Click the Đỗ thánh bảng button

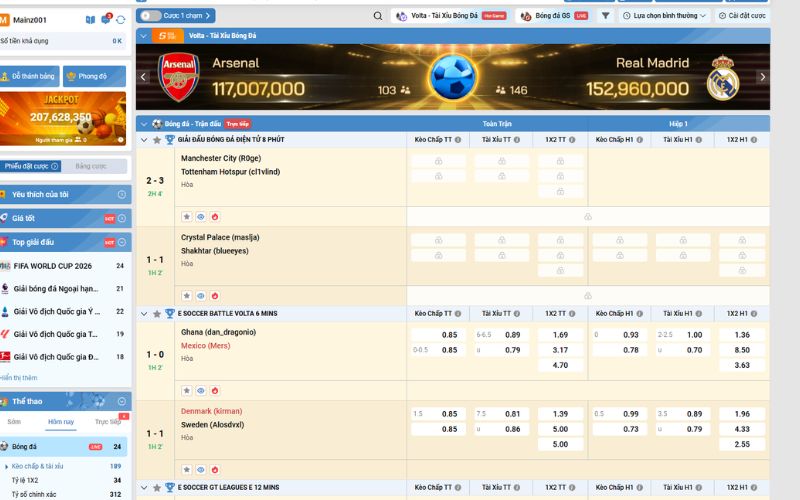tap(30, 77)
